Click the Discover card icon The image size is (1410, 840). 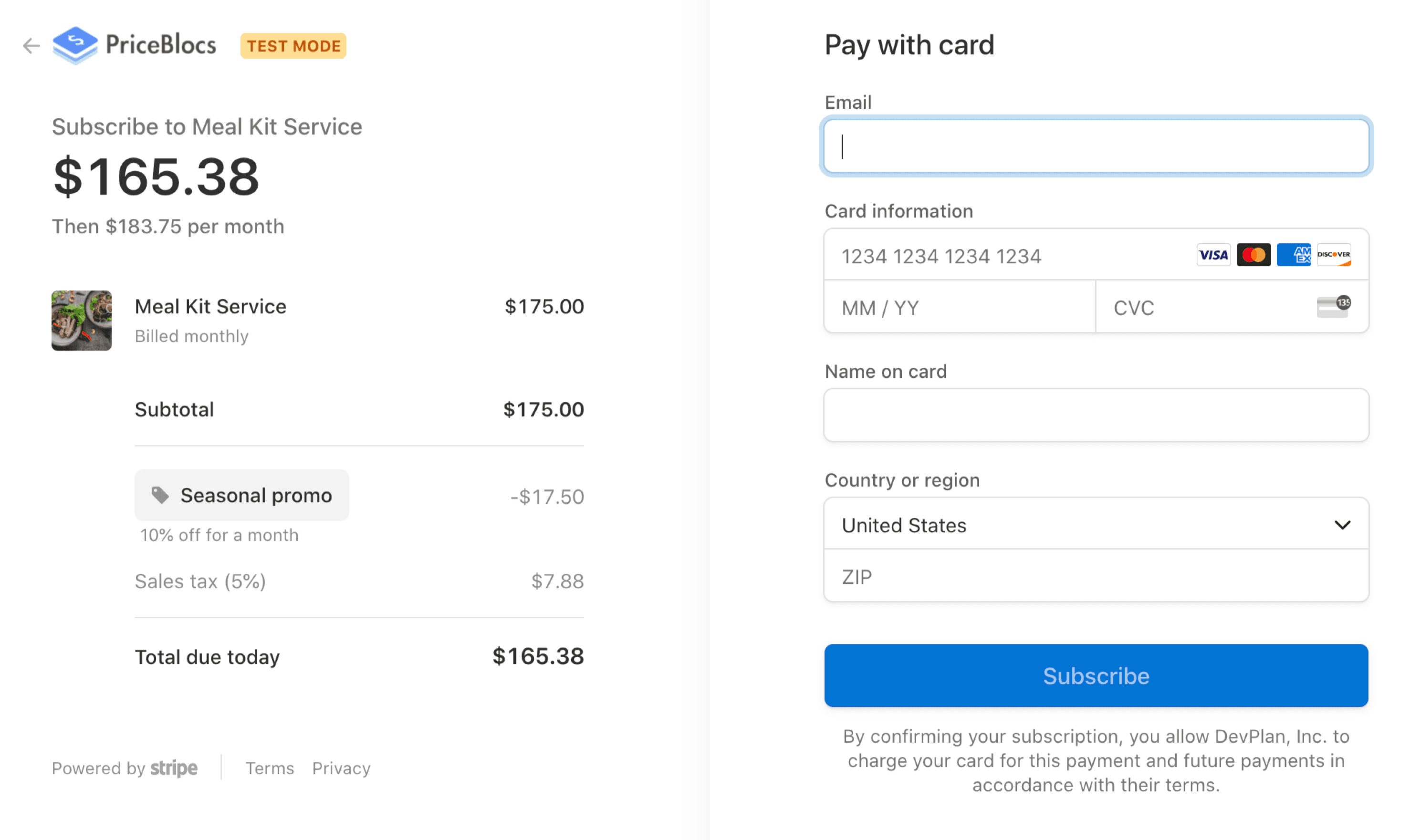[1333, 255]
